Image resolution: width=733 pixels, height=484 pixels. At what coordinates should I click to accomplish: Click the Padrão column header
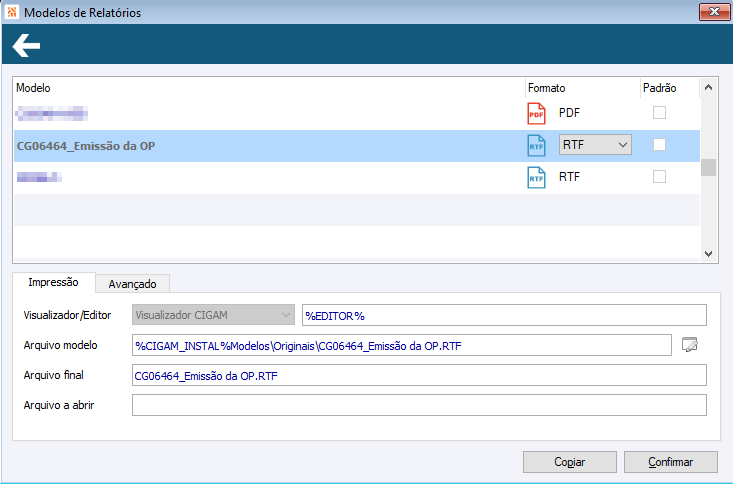click(669, 88)
